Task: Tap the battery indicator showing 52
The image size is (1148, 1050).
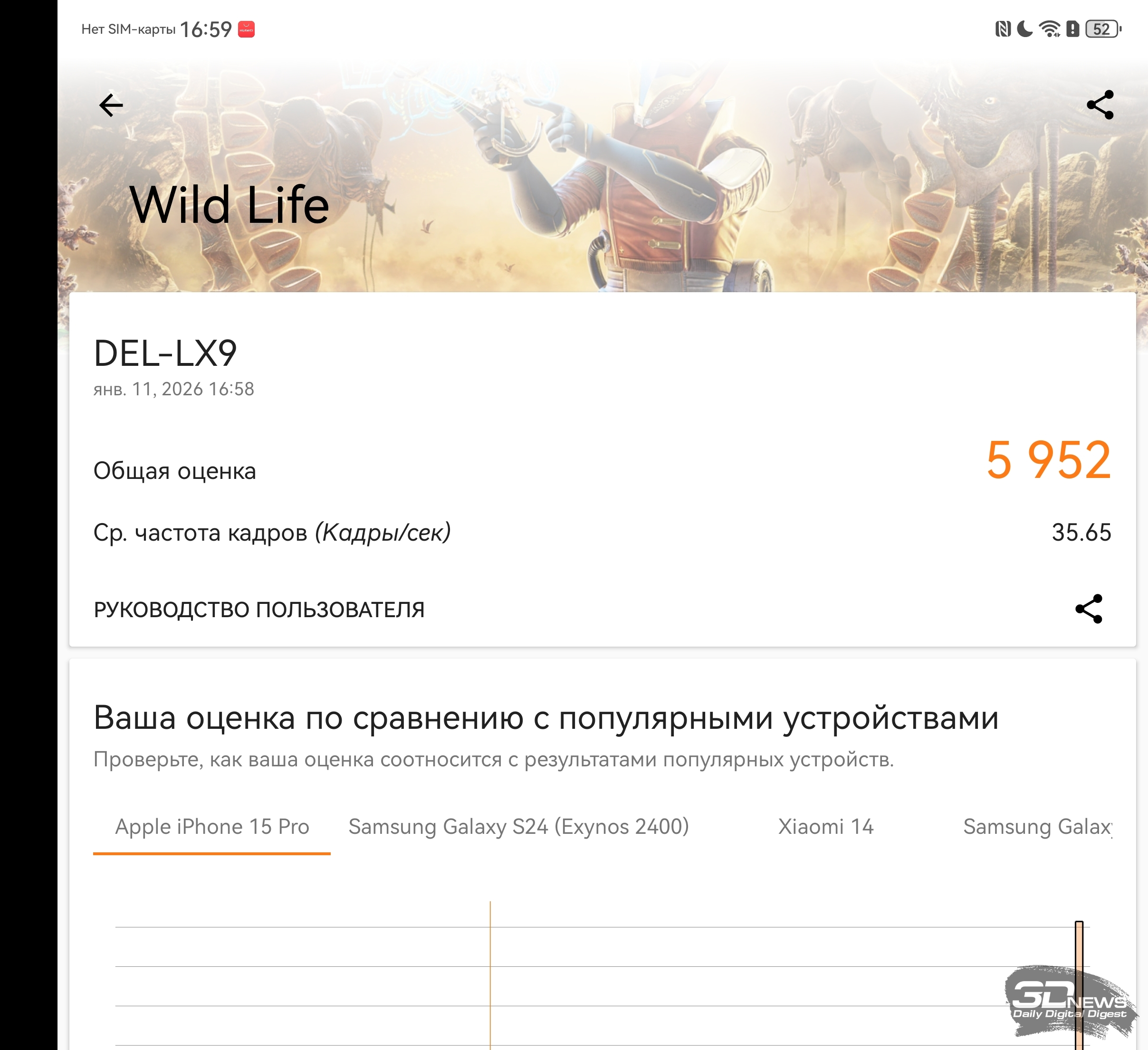Action: (x=1103, y=29)
